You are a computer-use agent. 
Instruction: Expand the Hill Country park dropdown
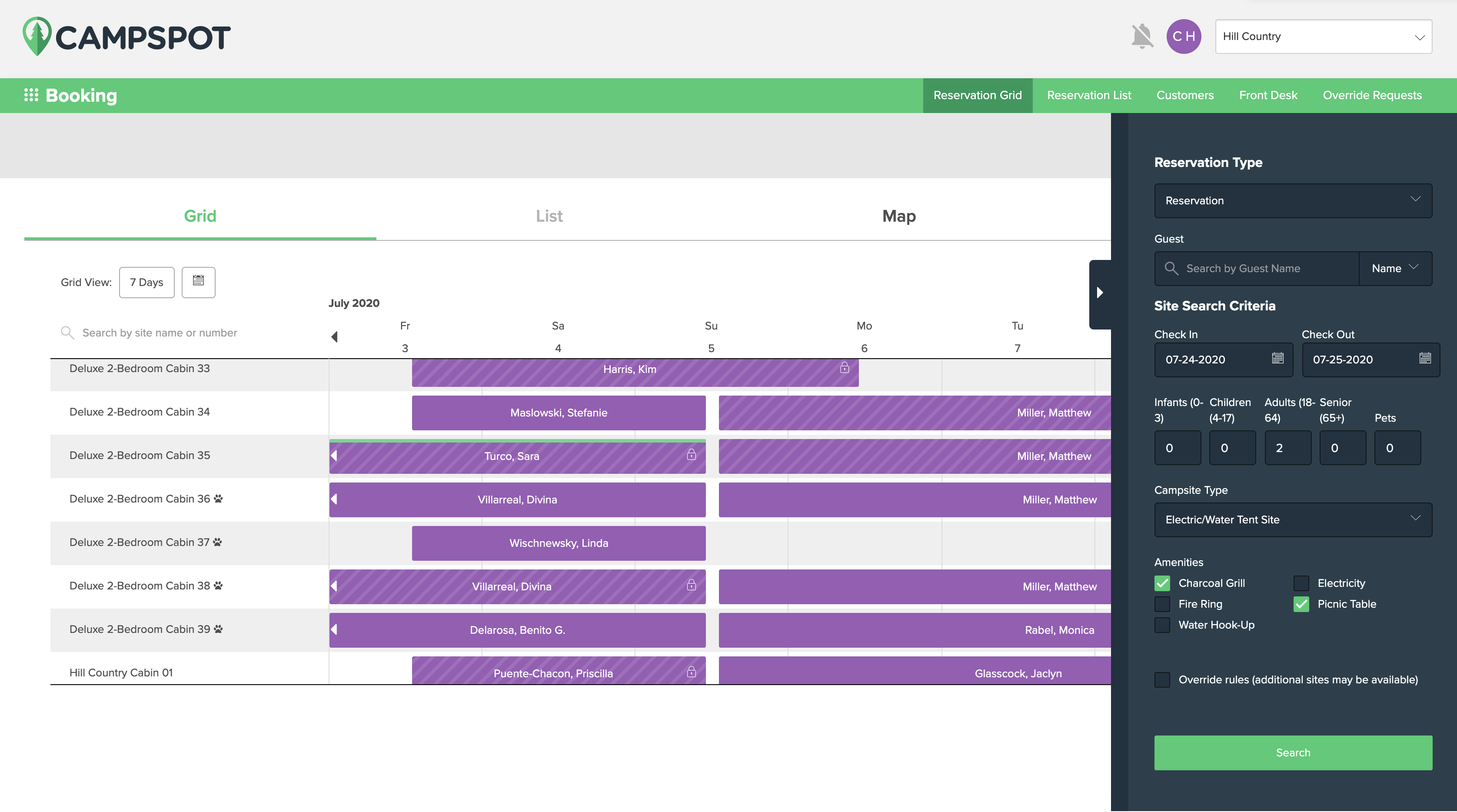click(1323, 37)
